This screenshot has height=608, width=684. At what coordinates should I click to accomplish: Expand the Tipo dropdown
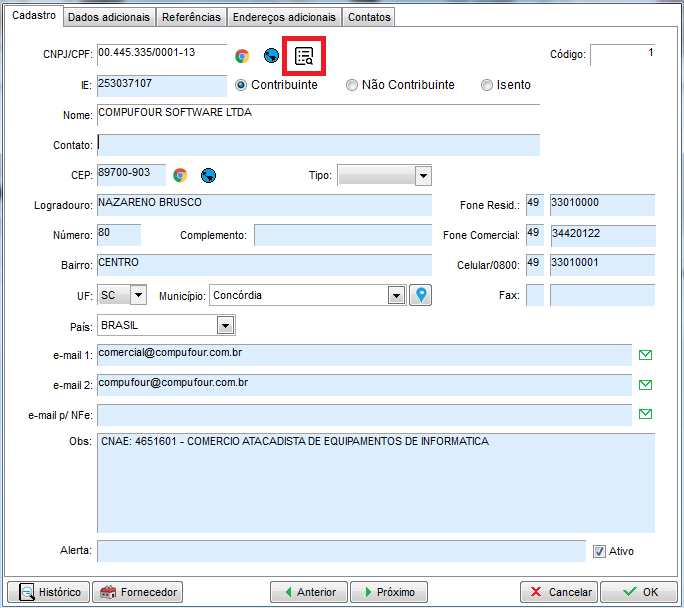[x=423, y=176]
